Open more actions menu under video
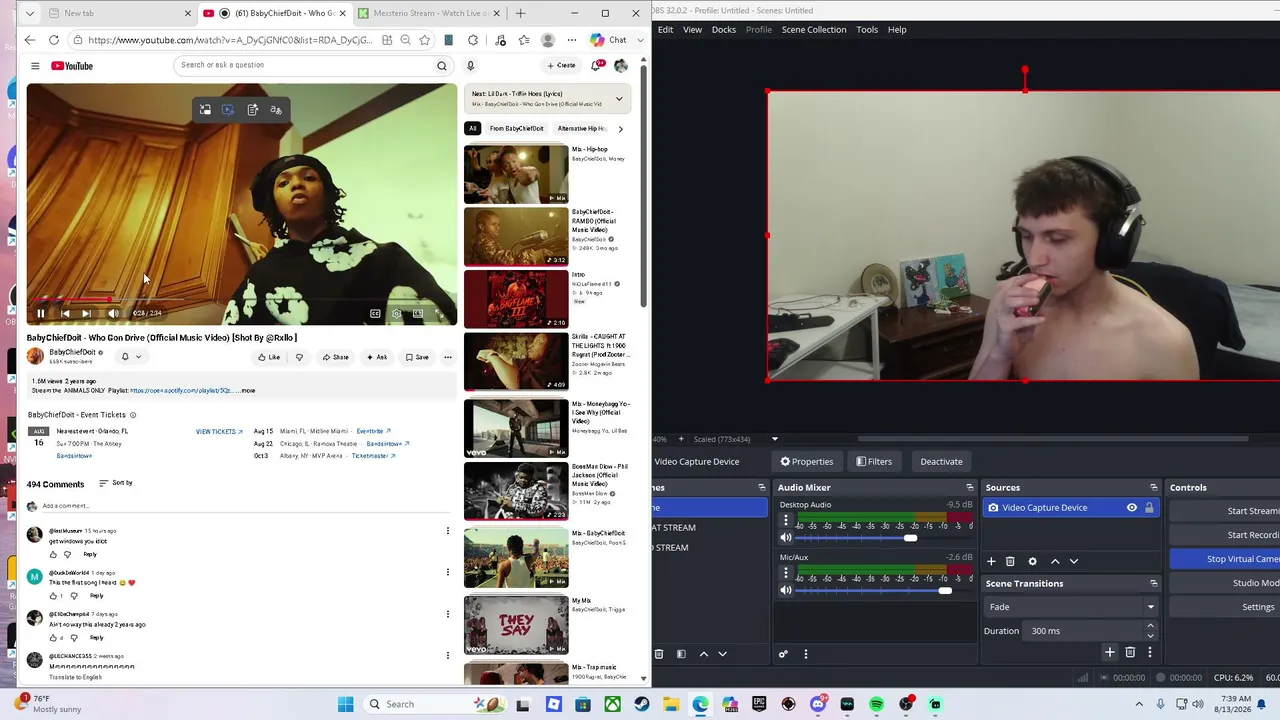The width and height of the screenshot is (1280, 720). (x=447, y=357)
